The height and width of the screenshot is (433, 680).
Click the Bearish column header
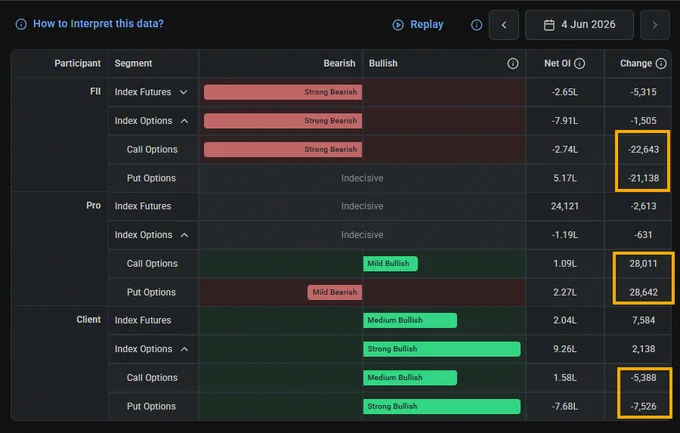point(339,63)
